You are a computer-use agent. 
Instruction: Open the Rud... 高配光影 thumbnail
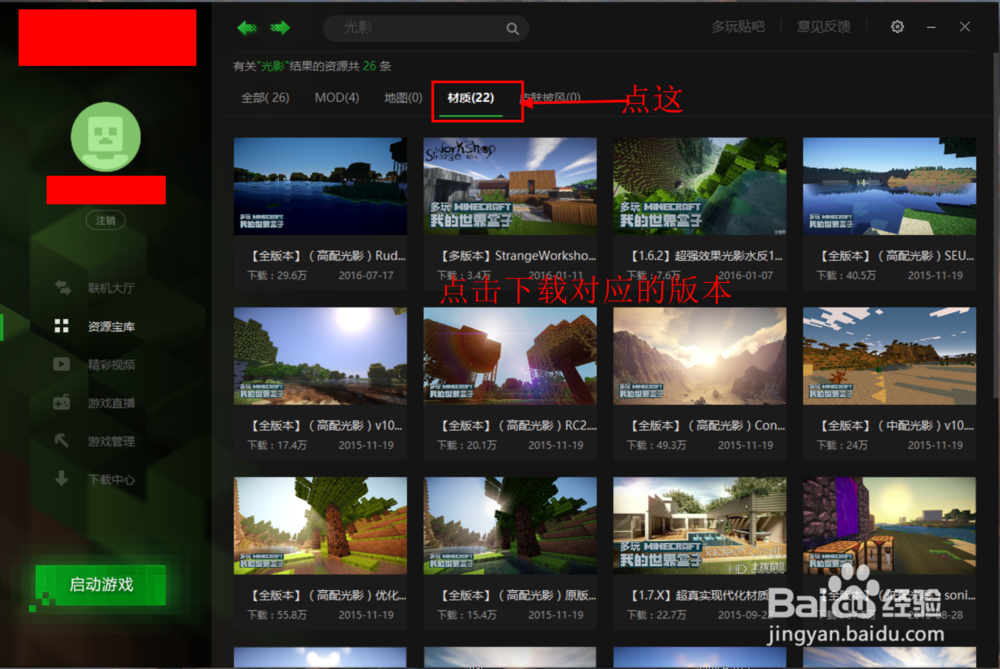point(320,186)
